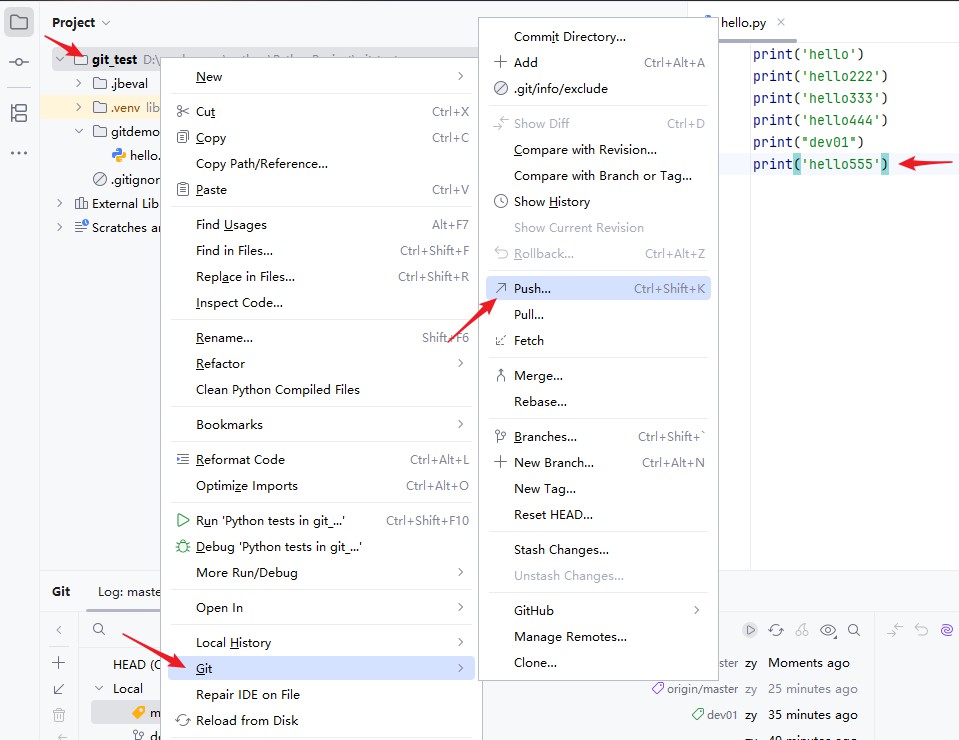Click Pull... in the Git submenu
959x740 pixels.
click(x=599, y=314)
